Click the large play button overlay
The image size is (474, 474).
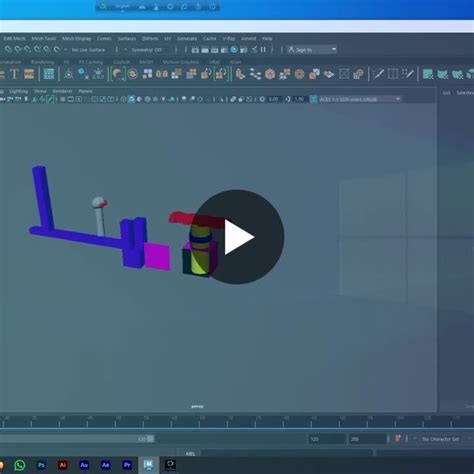pos(237,237)
